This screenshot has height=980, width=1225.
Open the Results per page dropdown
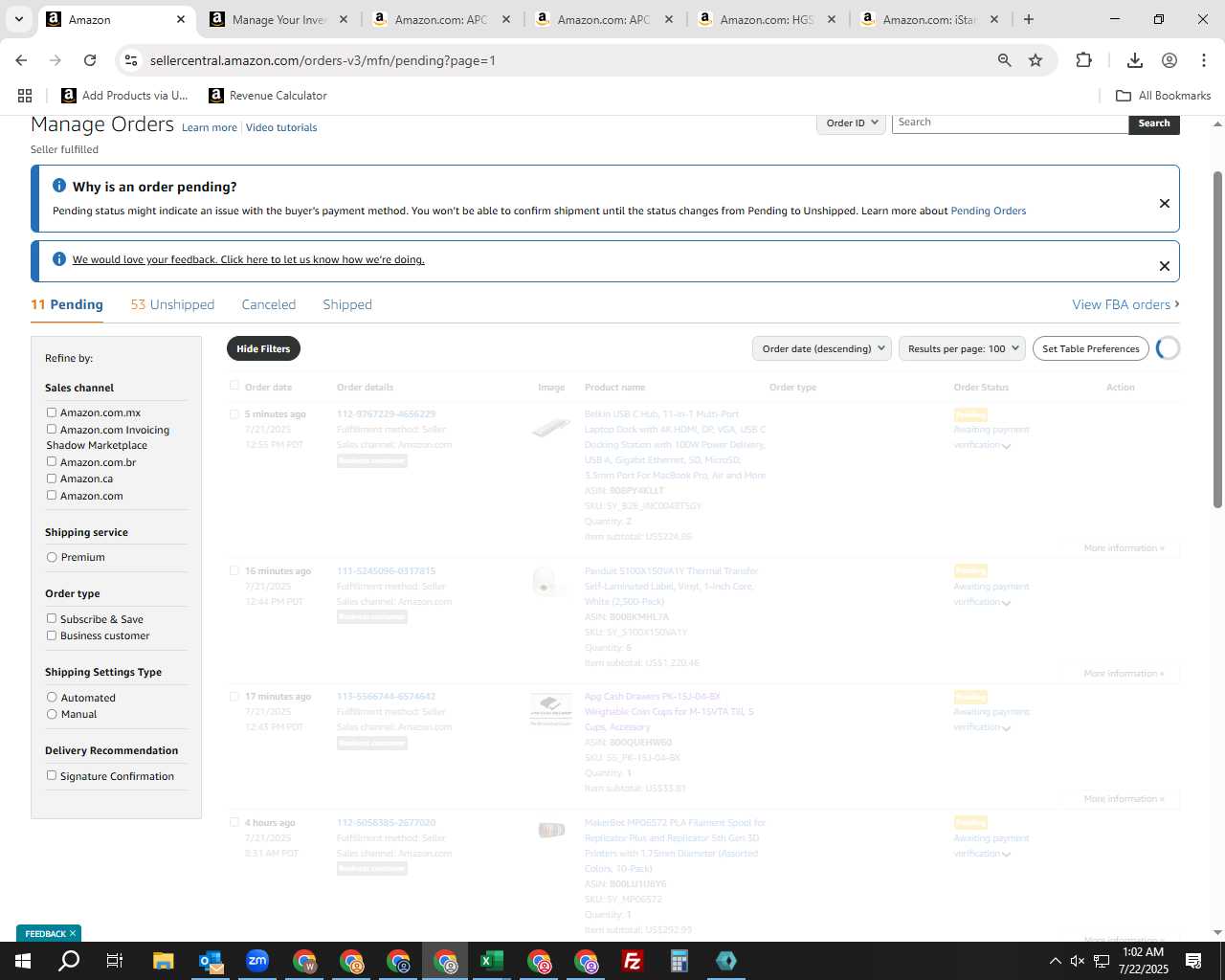tap(962, 348)
